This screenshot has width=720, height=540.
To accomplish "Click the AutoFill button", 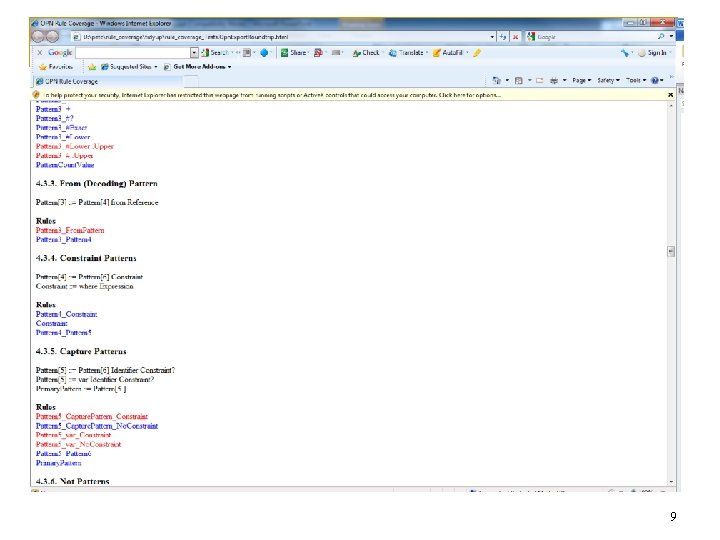I will point(448,53).
